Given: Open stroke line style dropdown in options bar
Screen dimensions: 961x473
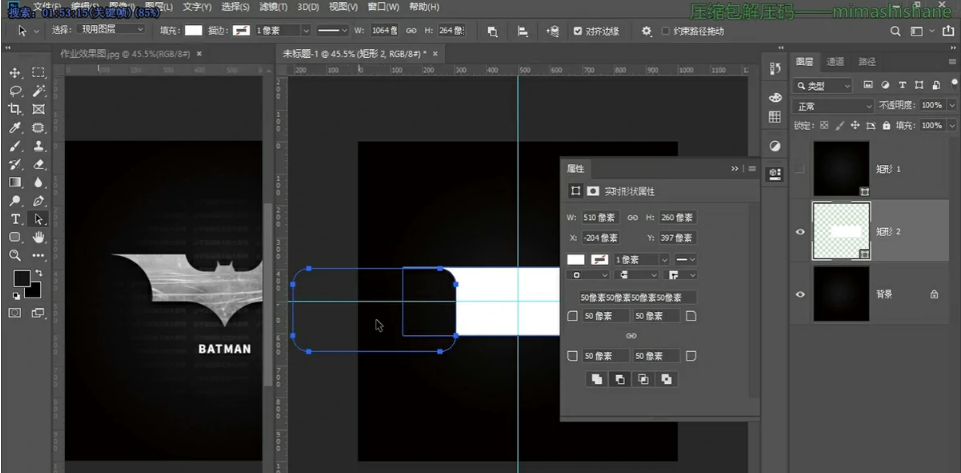Looking at the screenshot, I should (x=333, y=30).
